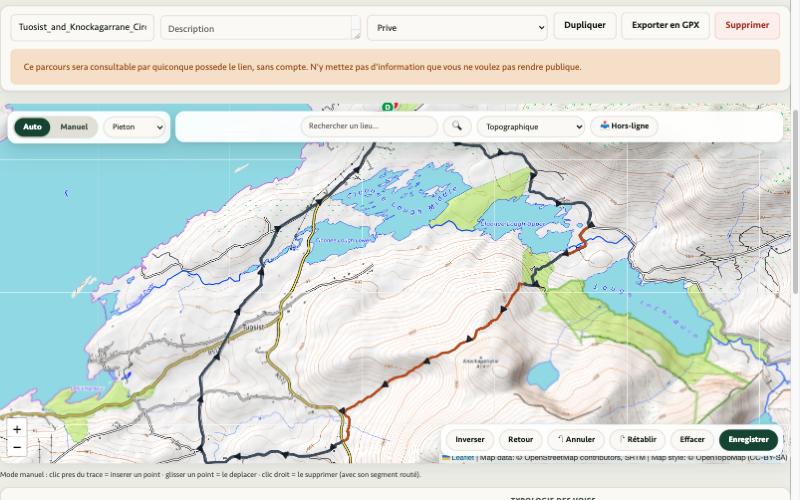Click the Retour button
The image size is (800, 500).
click(520, 439)
